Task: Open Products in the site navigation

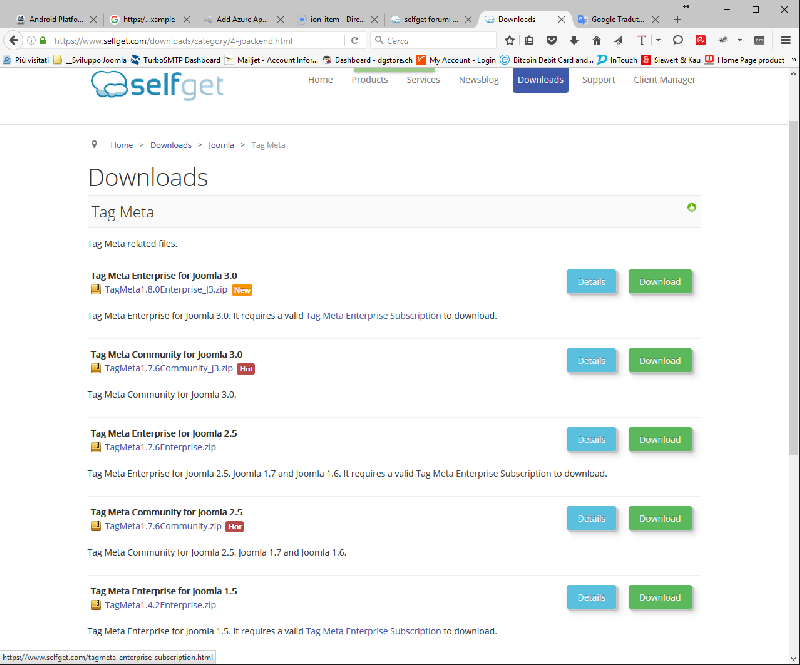Action: click(370, 80)
